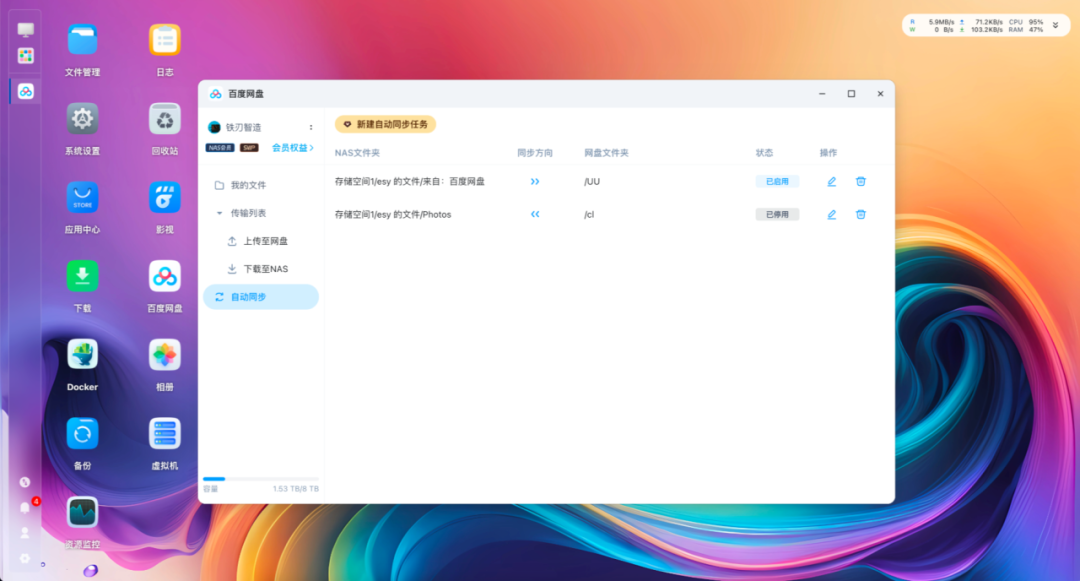Click the gear icon at dock bottom
Screen dimensions: 1080x581
(25, 558)
